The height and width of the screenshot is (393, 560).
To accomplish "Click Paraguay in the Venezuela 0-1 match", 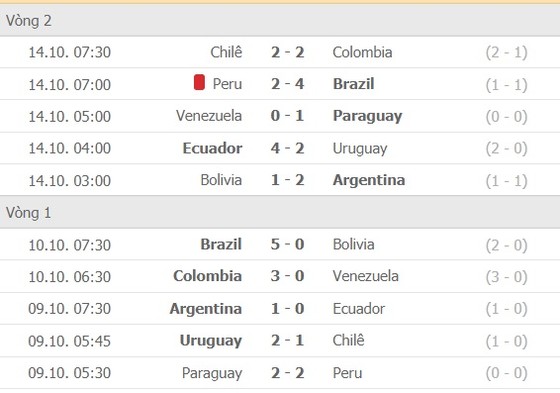I will click(368, 116).
